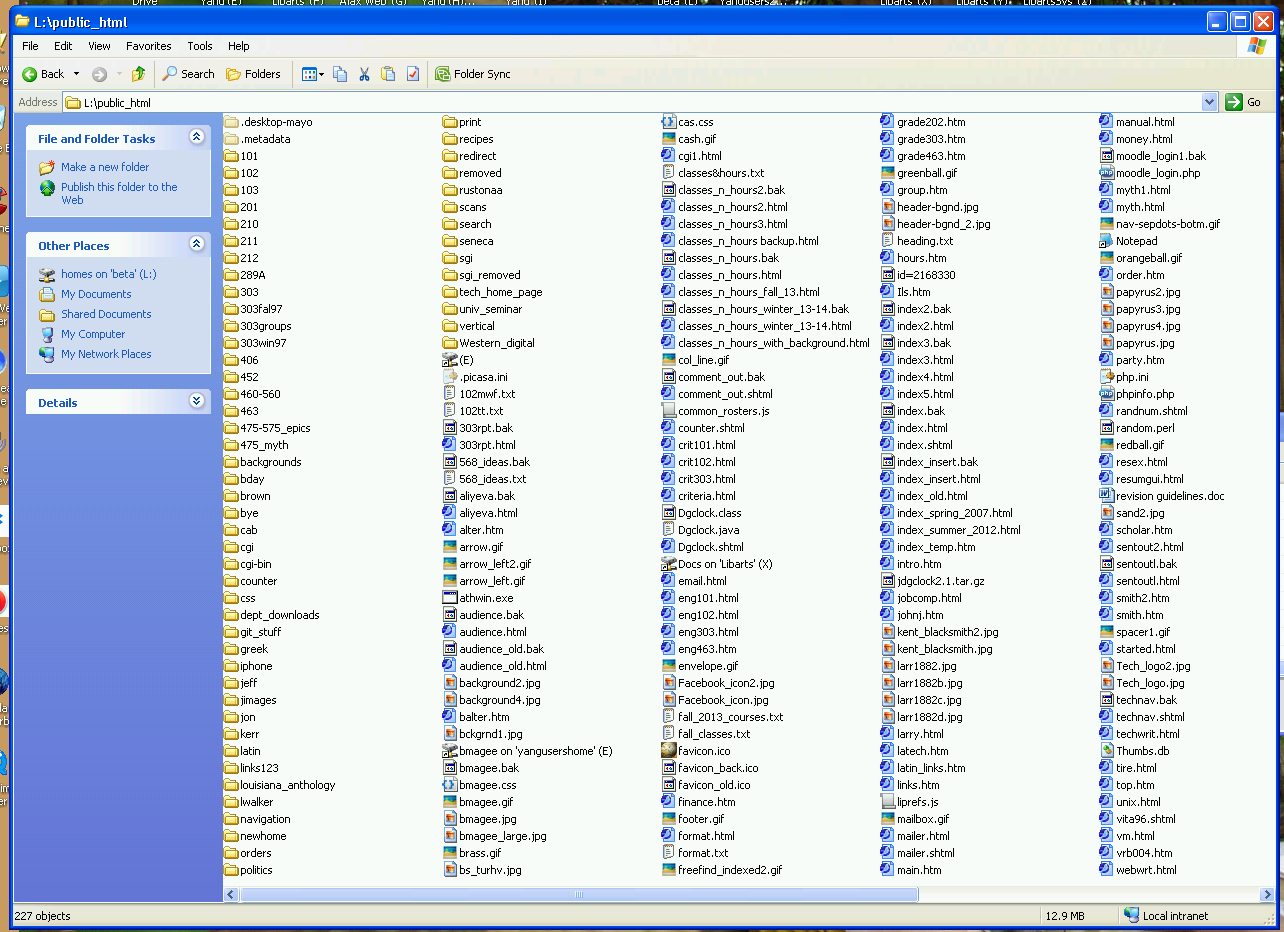Toggle the Folders pane button

[253, 74]
